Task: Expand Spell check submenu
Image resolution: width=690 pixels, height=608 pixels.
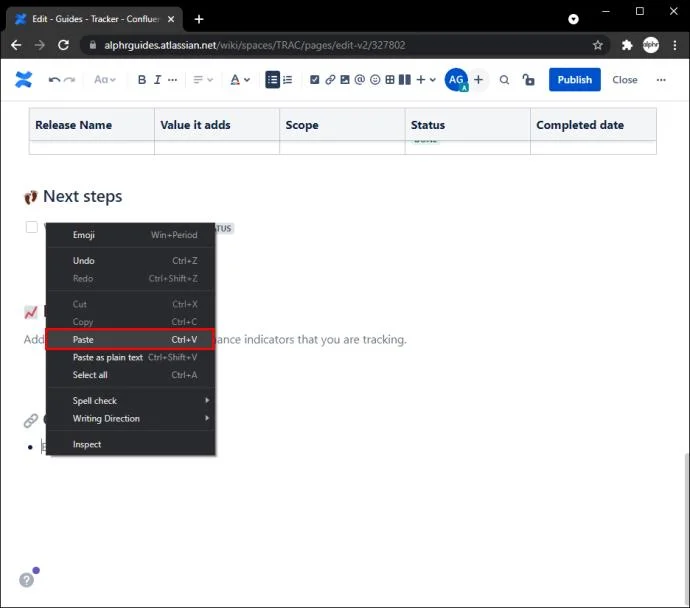Action: 131,401
